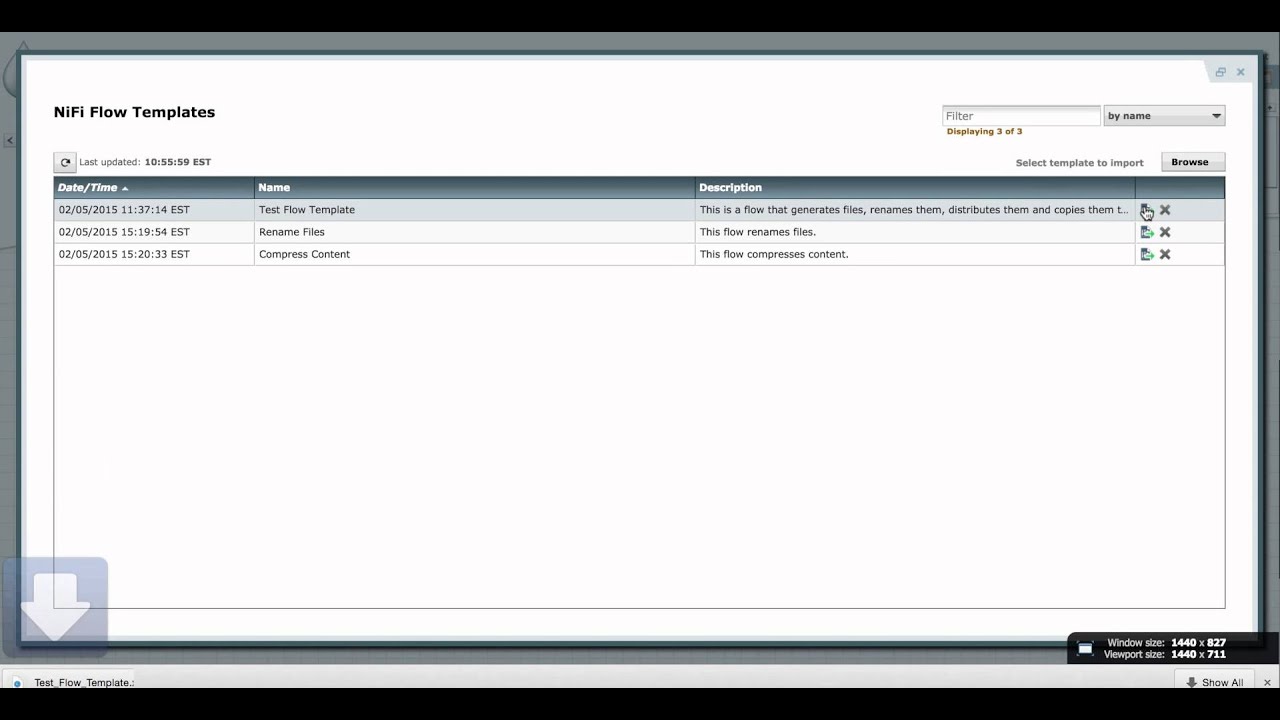Click 'Displaying 3 of 3' status text
The image size is (1280, 720).
click(x=984, y=131)
